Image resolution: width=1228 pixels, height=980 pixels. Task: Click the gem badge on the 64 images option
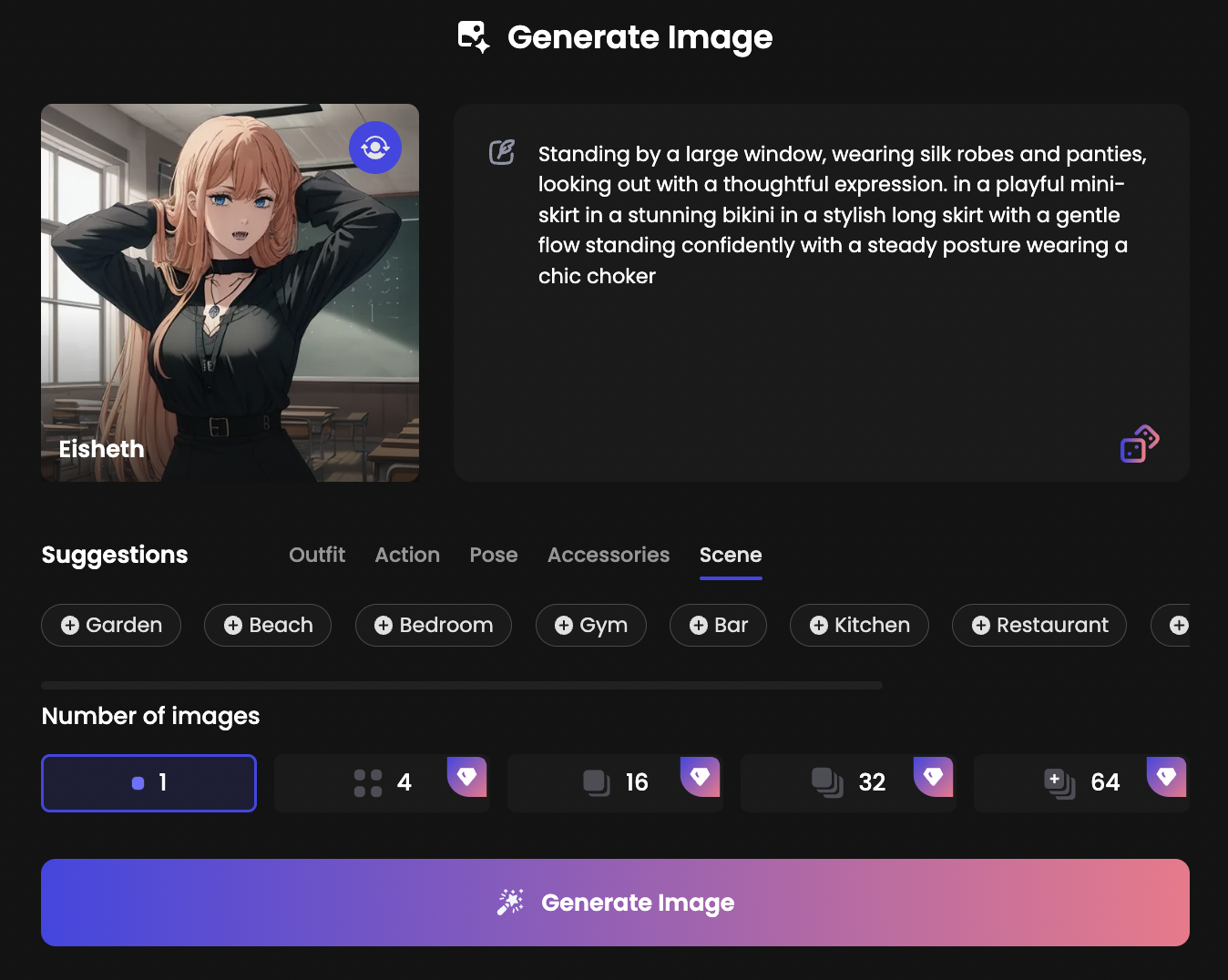coord(1167,777)
